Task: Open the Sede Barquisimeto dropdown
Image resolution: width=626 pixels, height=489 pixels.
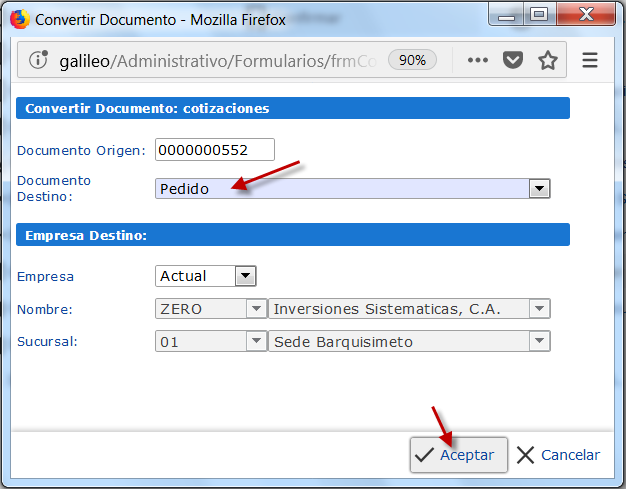Action: 410,341
